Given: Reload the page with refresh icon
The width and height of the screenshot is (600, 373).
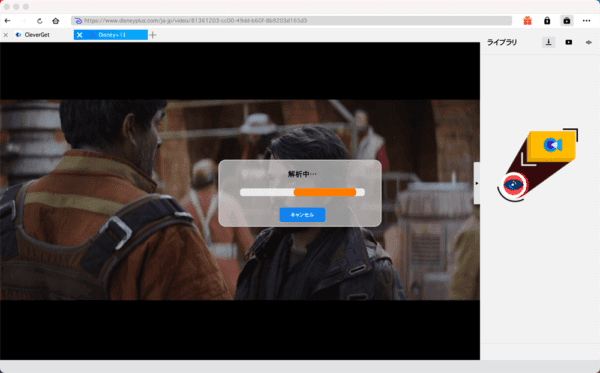Looking at the screenshot, I should pos(39,21).
